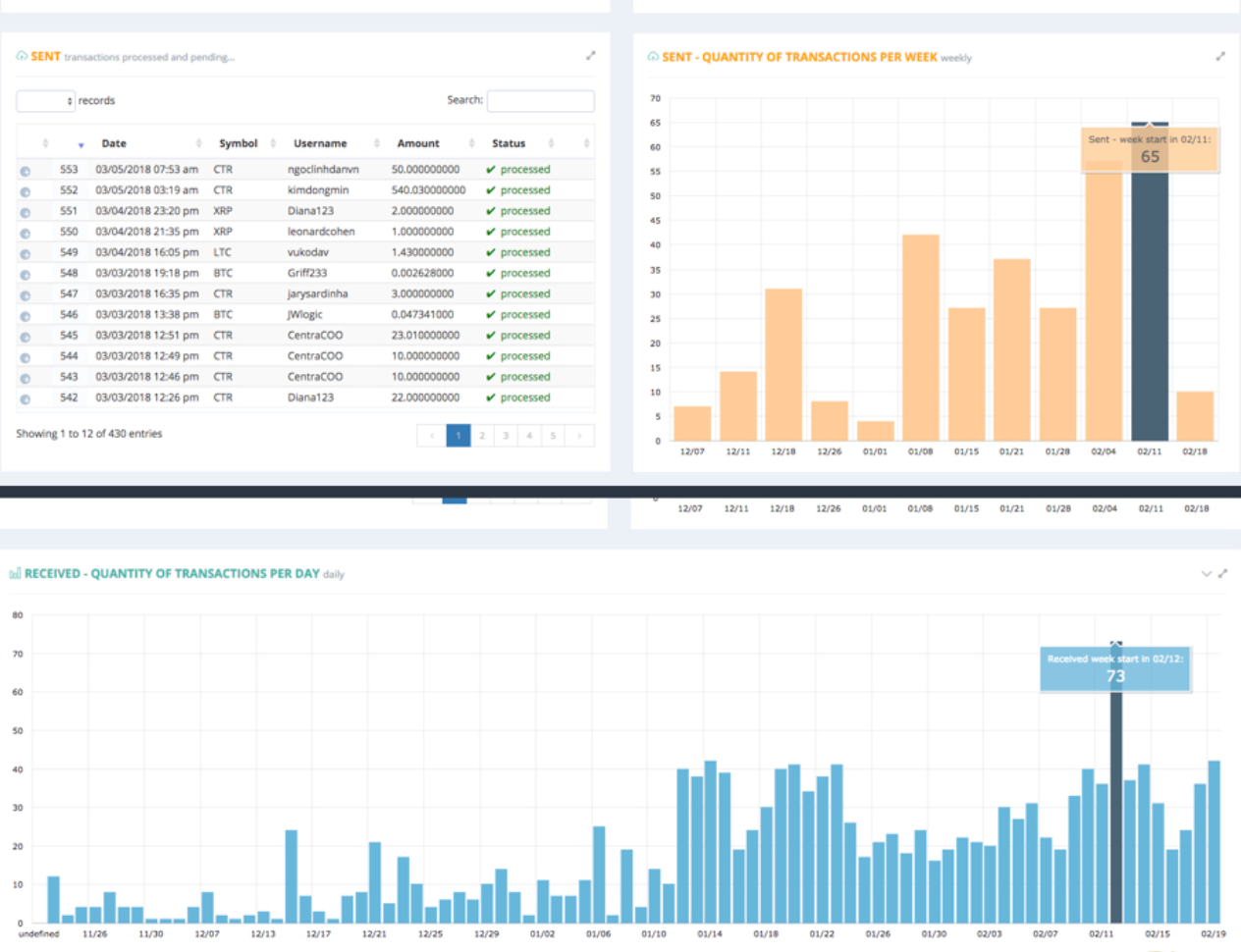Viewport: 1241px width, 952px height.
Task: Expand the SENT transactions table panel
Action: (590, 56)
